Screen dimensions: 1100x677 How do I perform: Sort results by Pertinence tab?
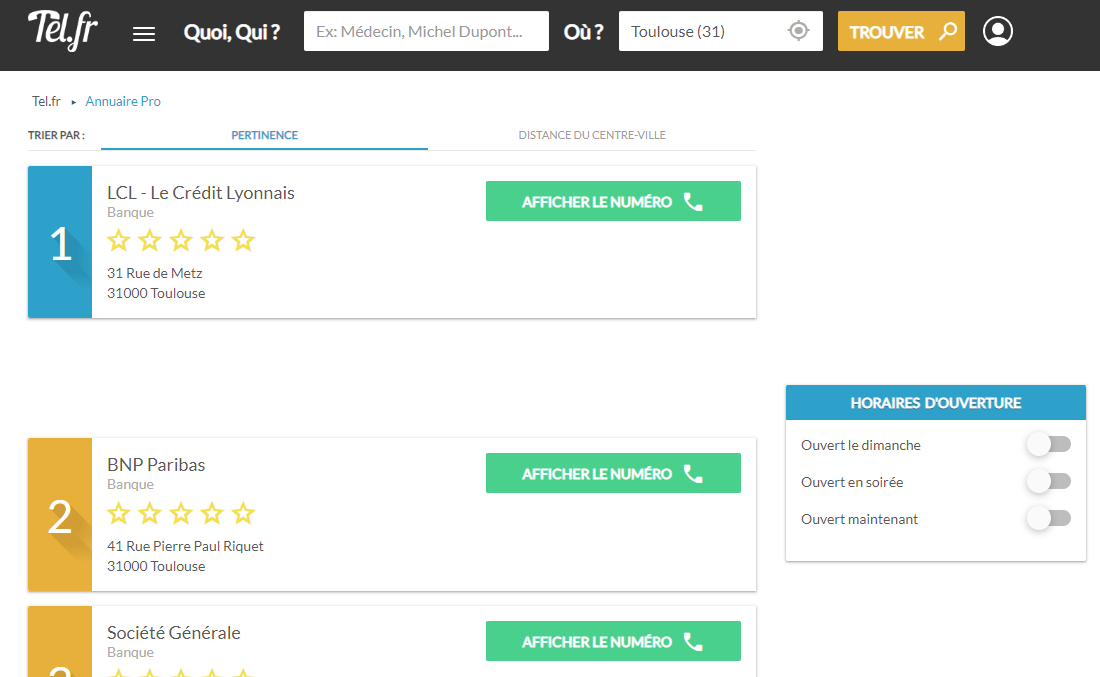(x=264, y=135)
